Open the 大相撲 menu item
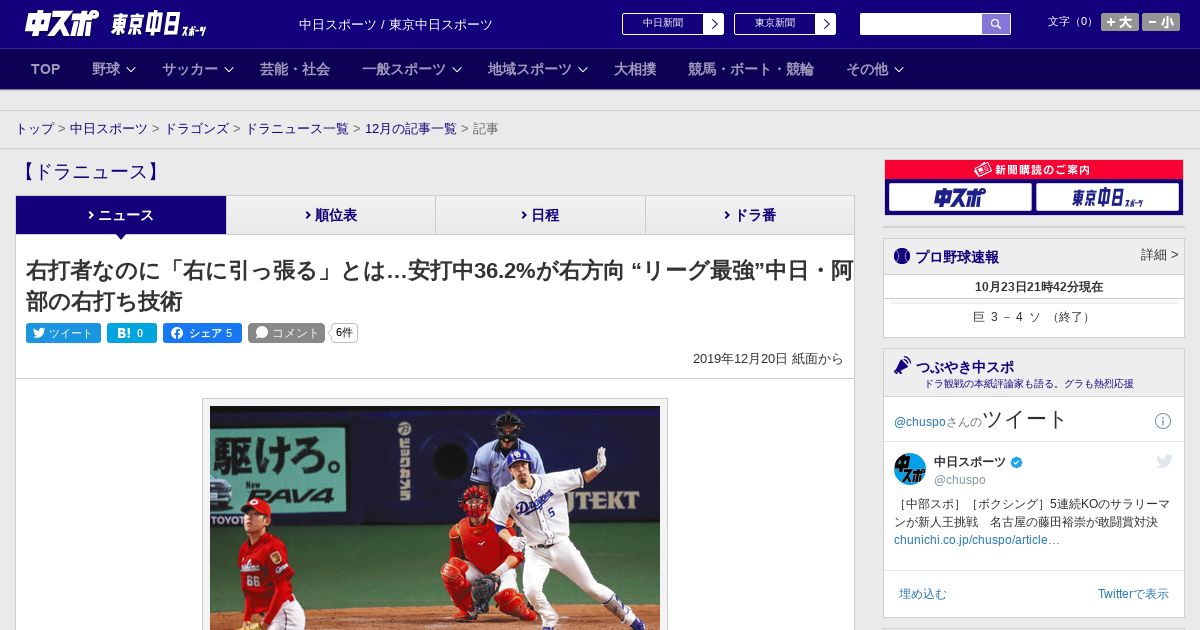The width and height of the screenshot is (1200, 630). [x=635, y=69]
